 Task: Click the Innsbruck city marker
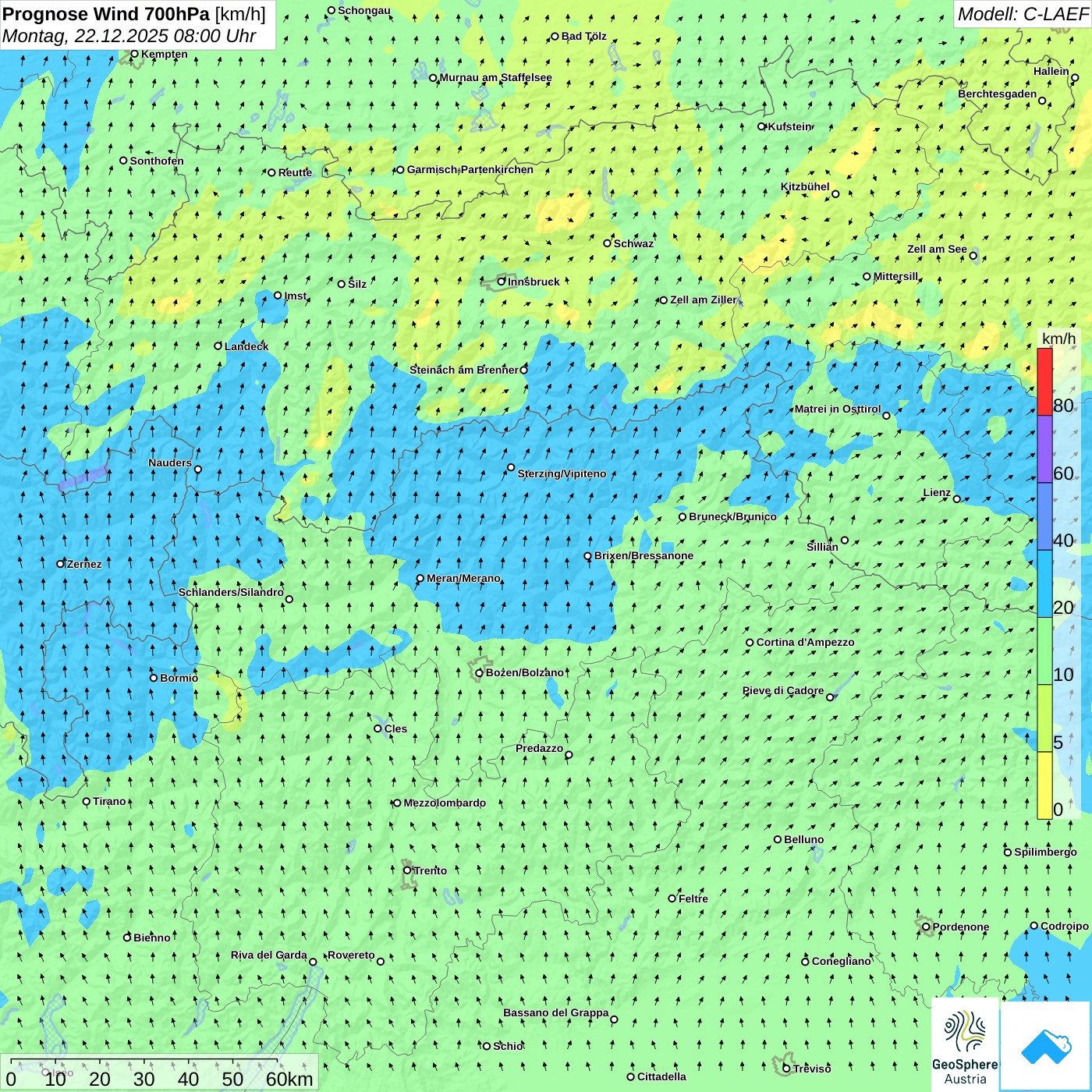pos(502,282)
